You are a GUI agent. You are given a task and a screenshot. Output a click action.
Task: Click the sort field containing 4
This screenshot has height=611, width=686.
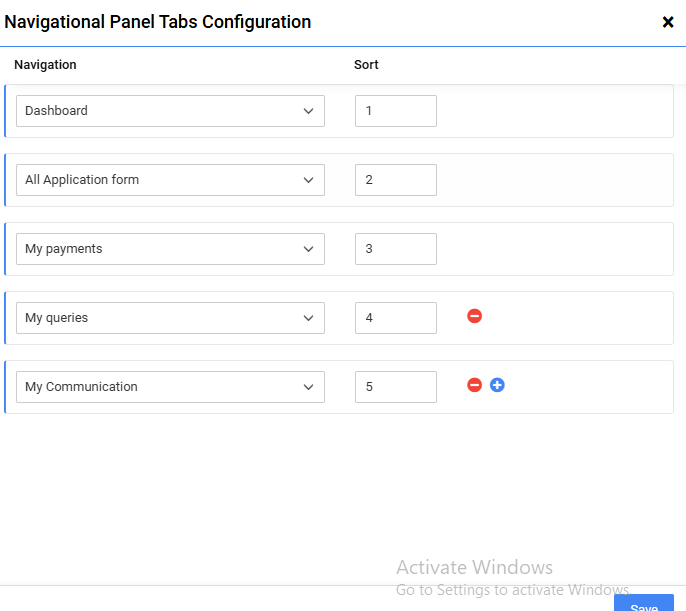396,318
